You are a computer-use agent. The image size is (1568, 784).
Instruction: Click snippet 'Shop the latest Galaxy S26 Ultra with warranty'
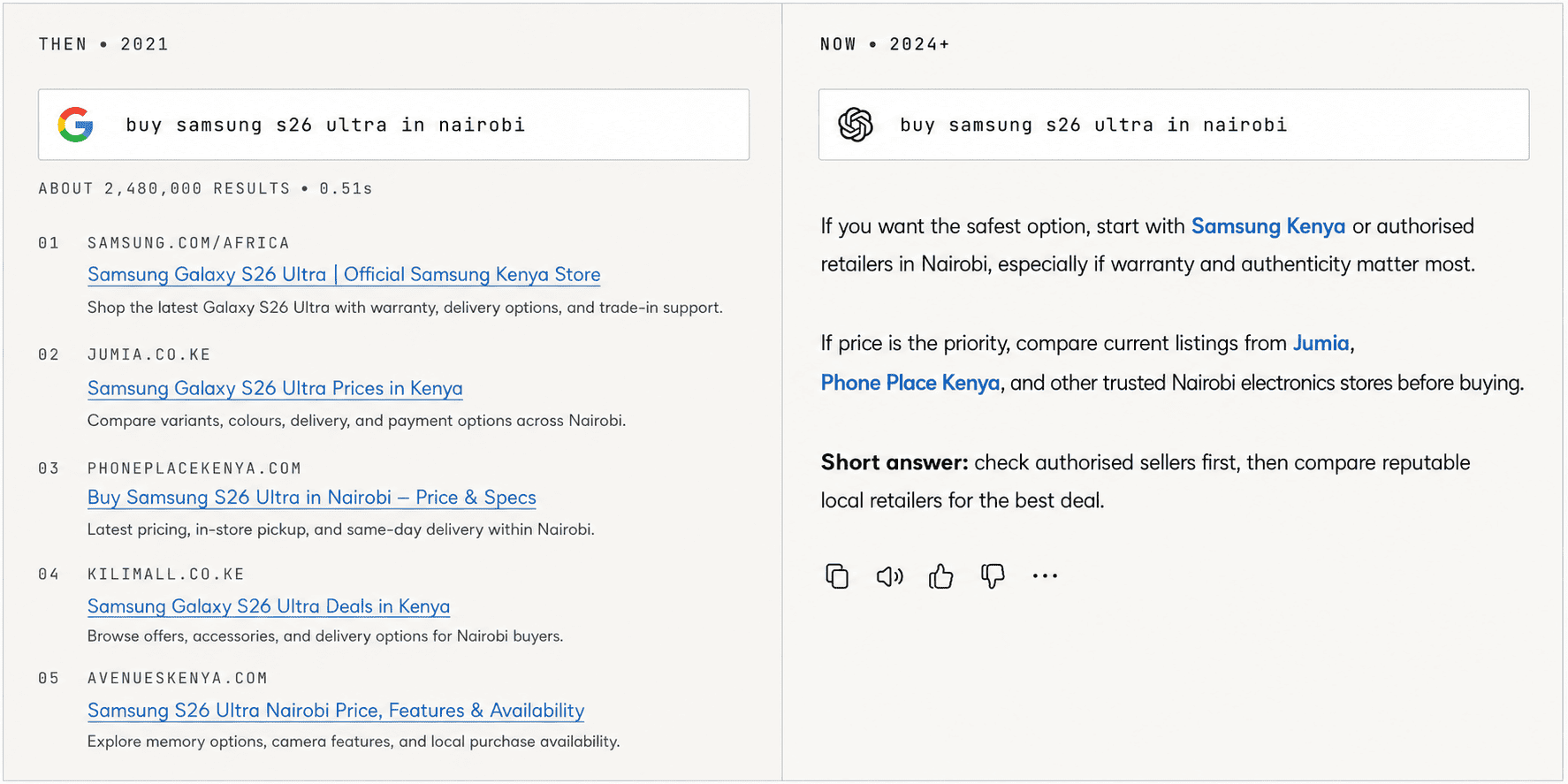(x=405, y=308)
